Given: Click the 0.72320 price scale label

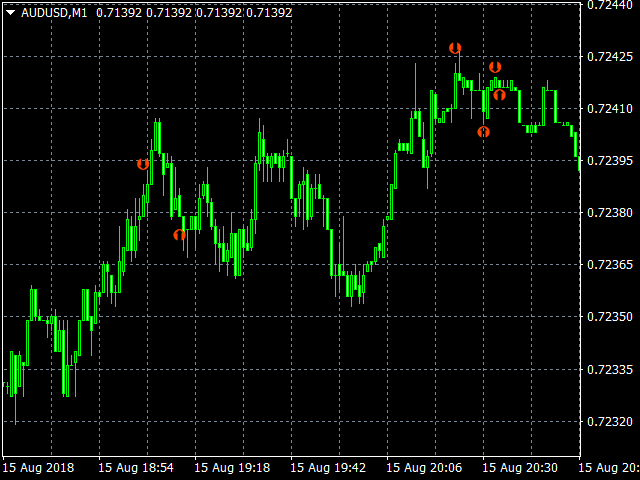Looking at the screenshot, I should 609,421.
